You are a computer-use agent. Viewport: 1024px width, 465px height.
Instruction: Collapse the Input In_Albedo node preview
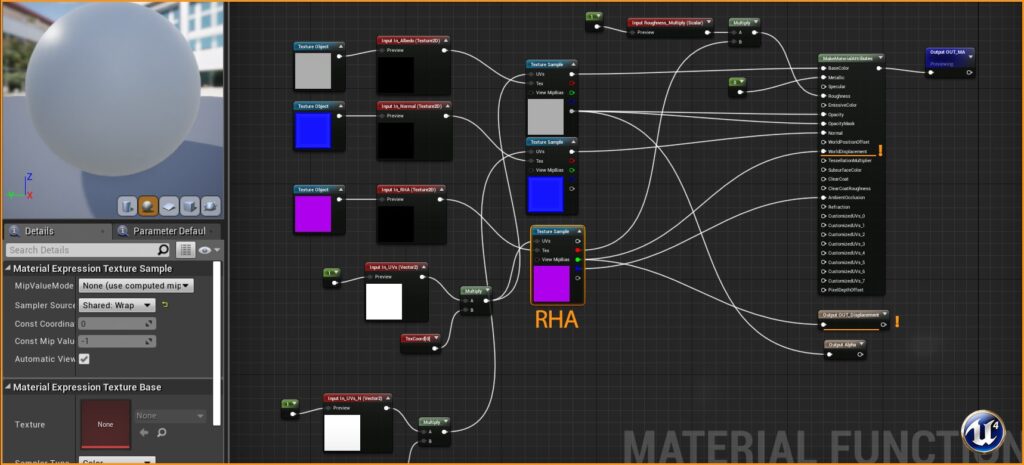445,40
